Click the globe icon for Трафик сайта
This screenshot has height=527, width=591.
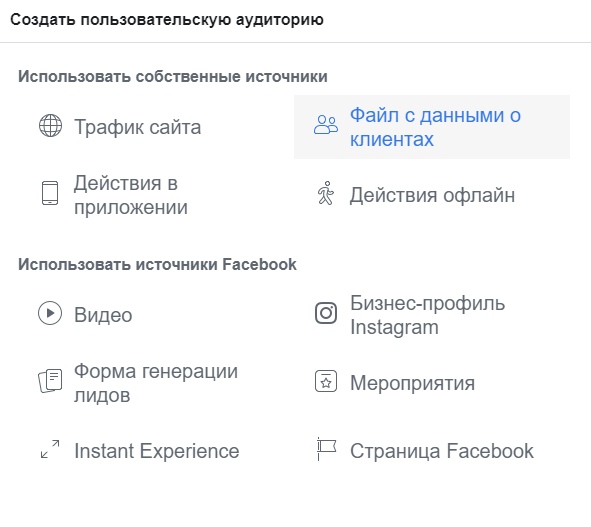[50, 126]
